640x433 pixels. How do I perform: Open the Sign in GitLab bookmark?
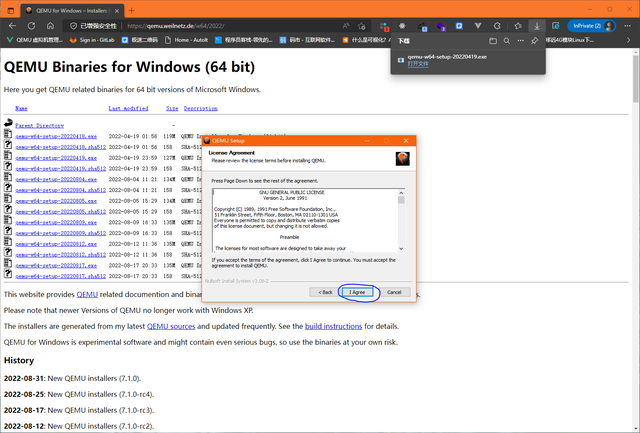92,40
